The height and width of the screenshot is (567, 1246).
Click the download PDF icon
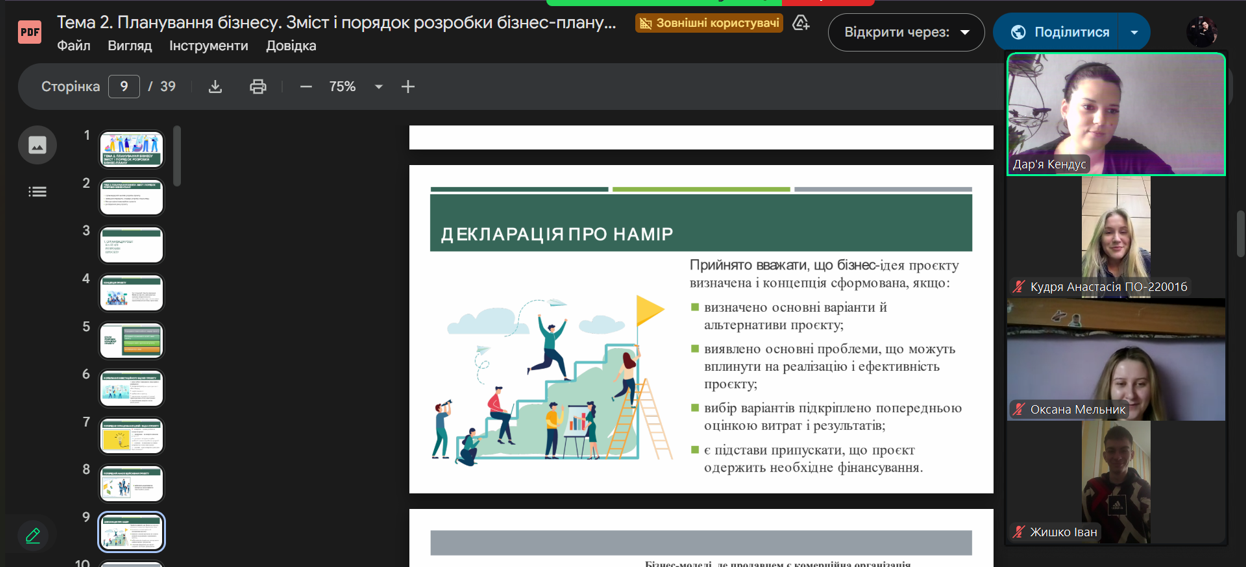pos(215,87)
